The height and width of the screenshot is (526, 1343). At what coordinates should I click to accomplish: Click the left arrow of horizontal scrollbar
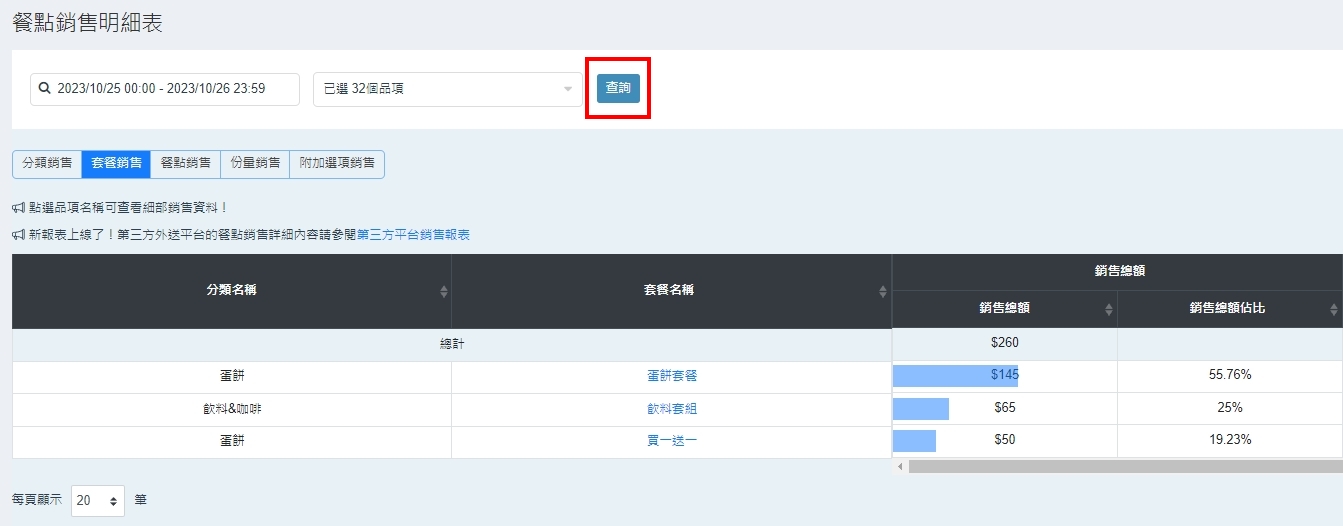[x=900, y=467]
